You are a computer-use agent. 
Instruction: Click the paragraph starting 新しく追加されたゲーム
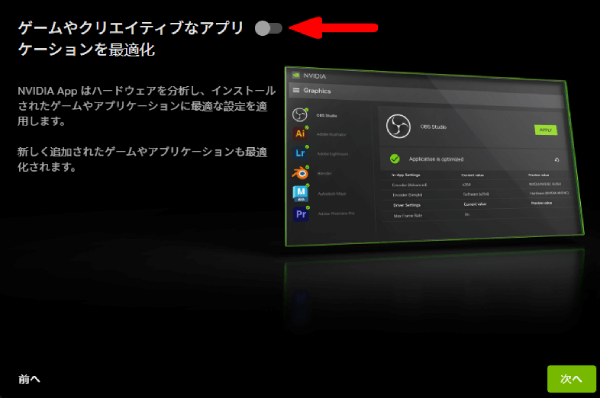[x=142, y=159]
